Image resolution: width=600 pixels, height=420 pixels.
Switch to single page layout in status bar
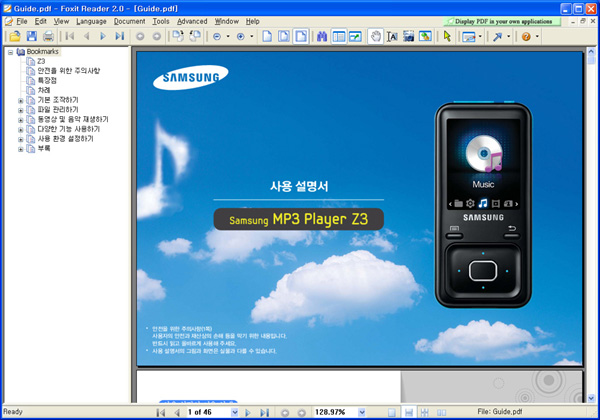tap(392, 412)
